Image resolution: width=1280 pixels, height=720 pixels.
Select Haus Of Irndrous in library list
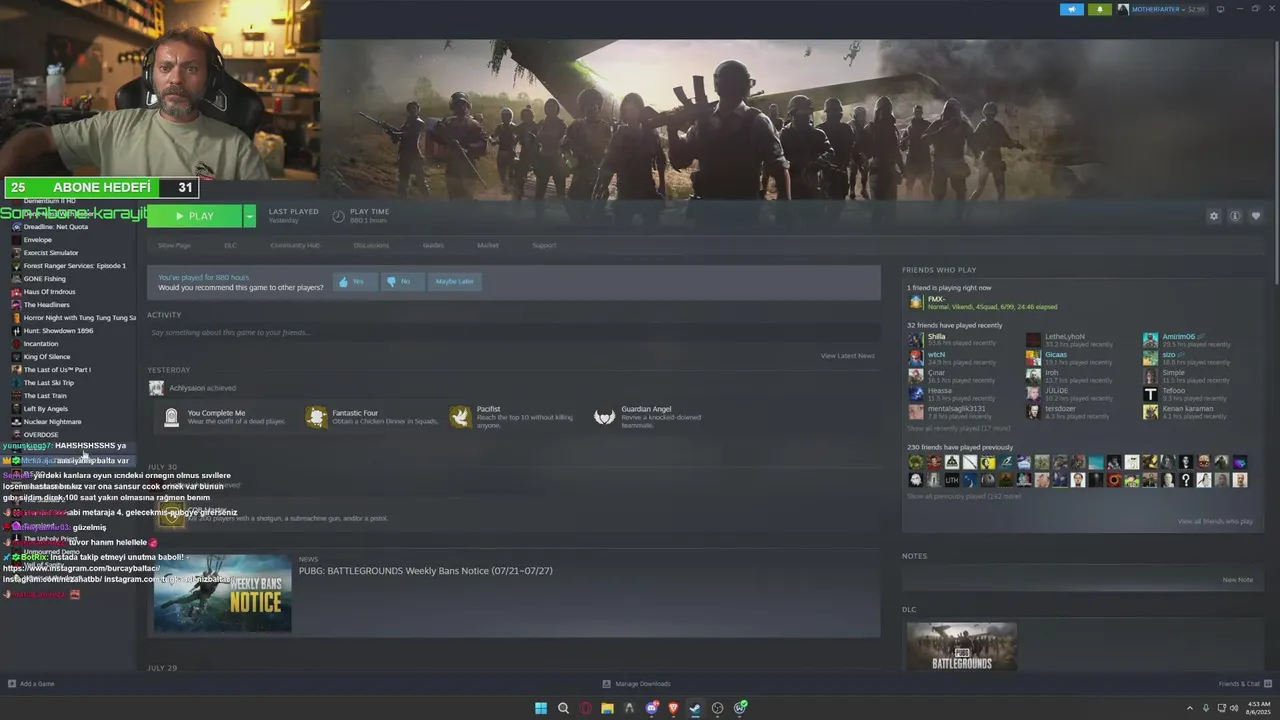[50, 292]
